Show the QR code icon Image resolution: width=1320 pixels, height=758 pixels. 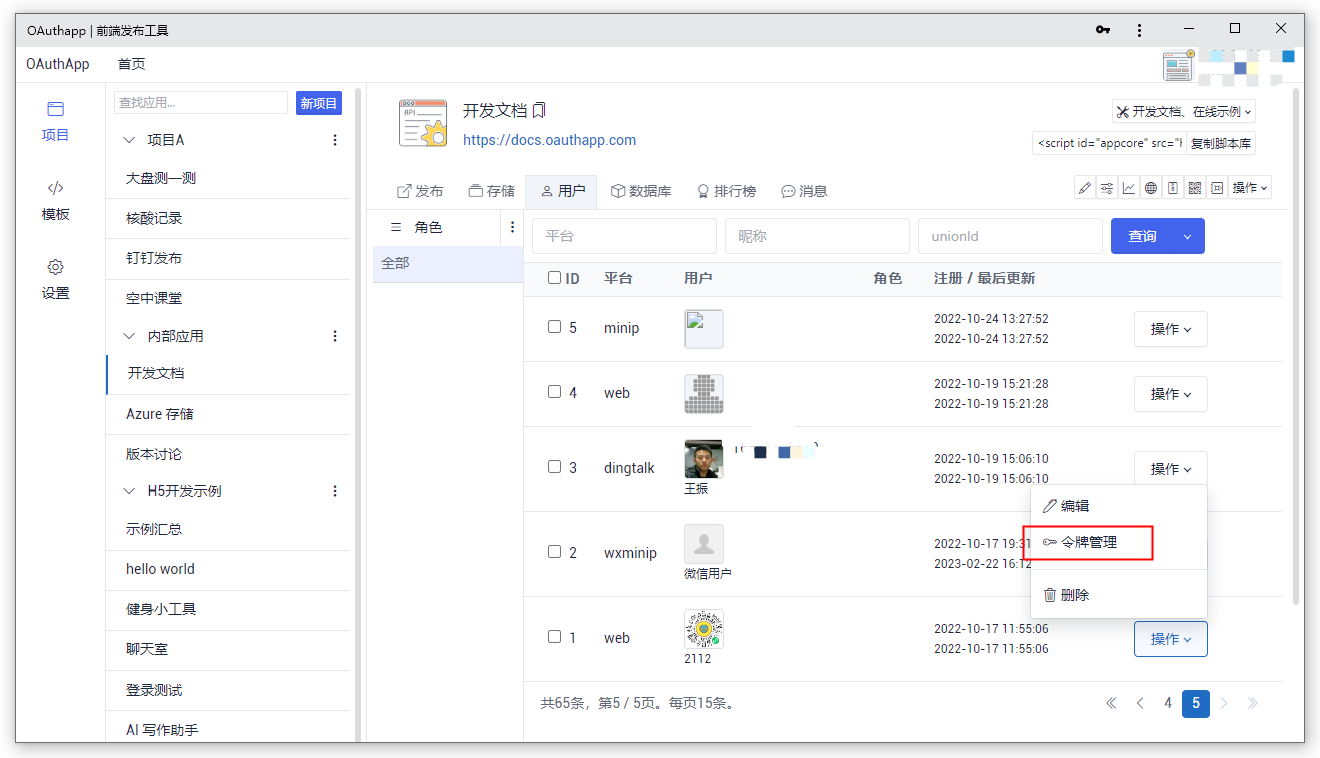pos(1195,188)
